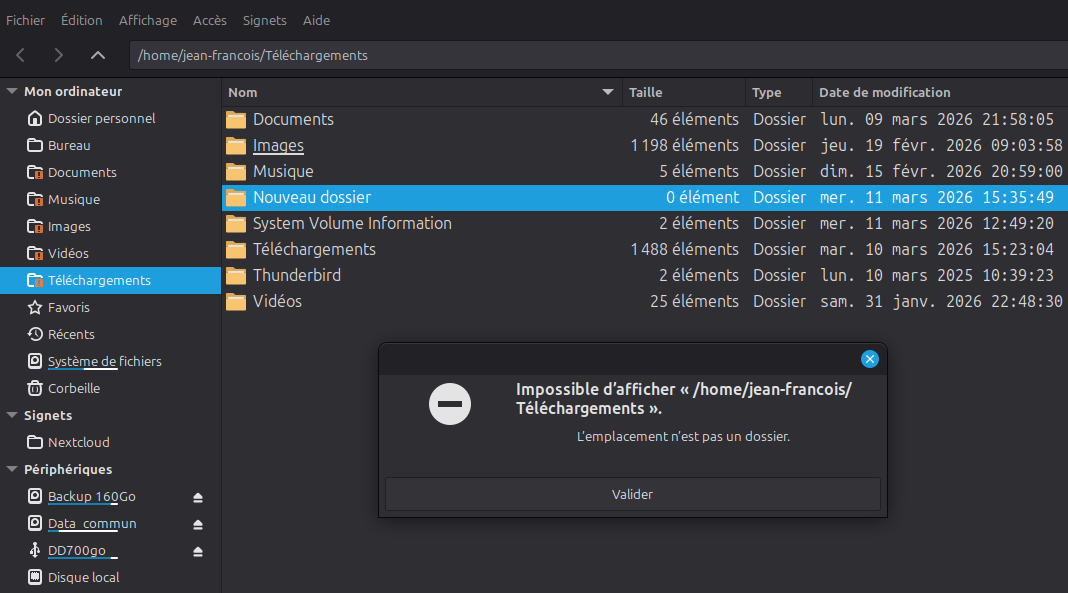Open Récents in the sidebar
1068x593 pixels.
click(71, 334)
